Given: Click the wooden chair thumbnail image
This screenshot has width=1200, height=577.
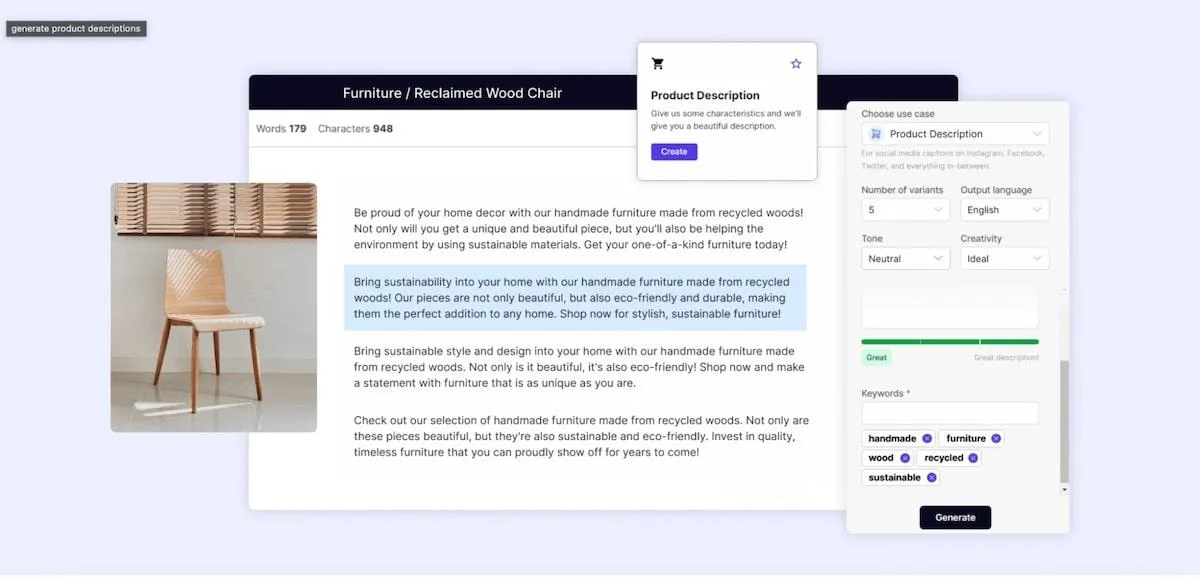Looking at the screenshot, I should pyautogui.click(x=214, y=307).
